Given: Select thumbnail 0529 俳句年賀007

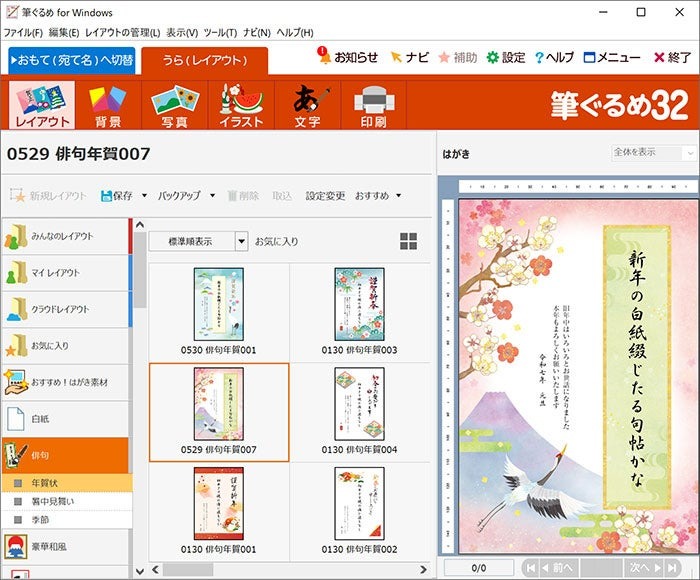Looking at the screenshot, I should click(219, 412).
